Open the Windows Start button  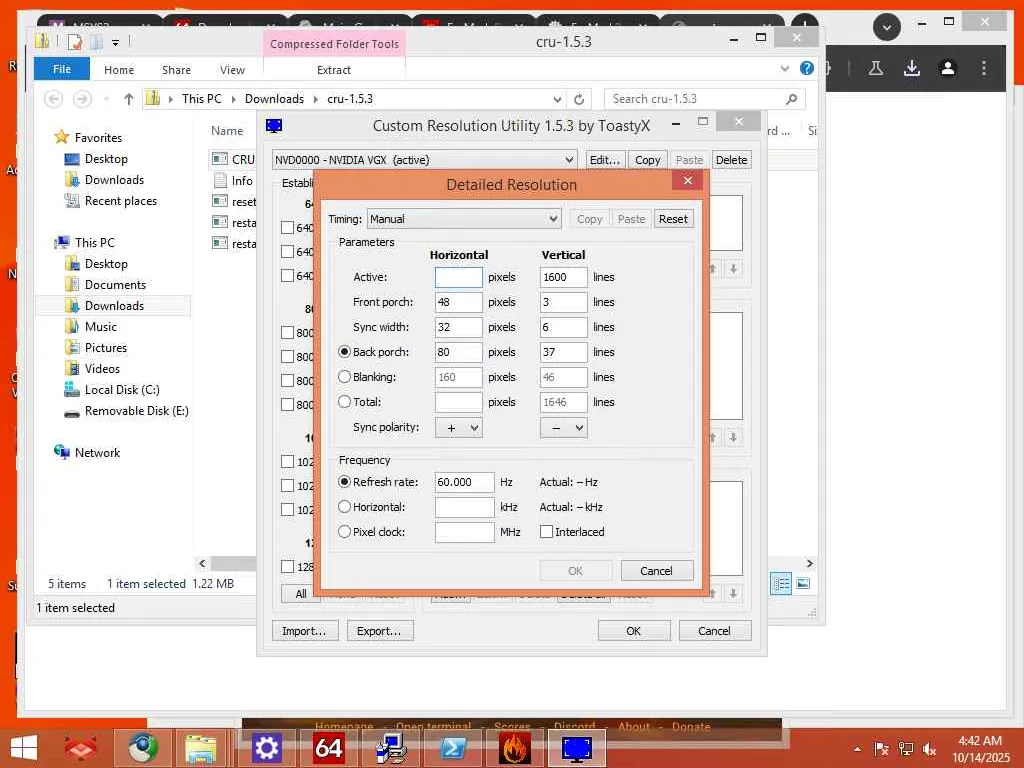tap(24, 748)
